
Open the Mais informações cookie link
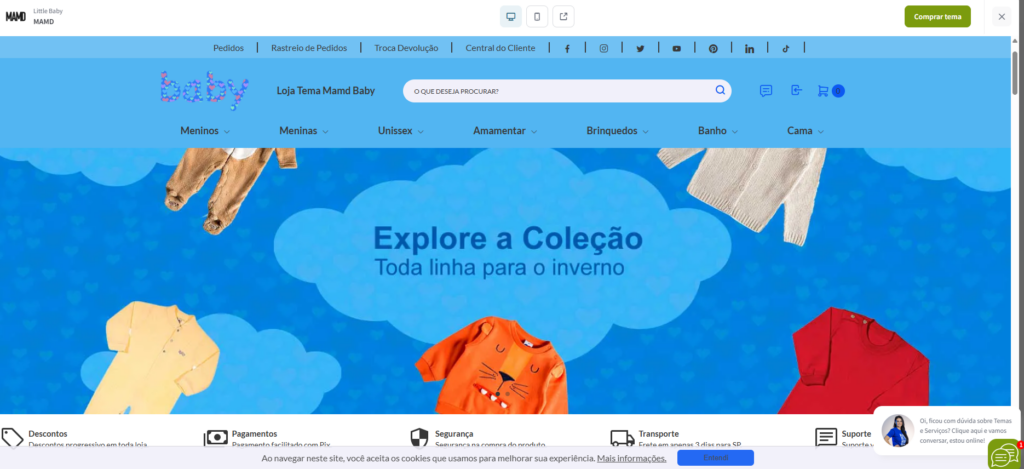pos(631,458)
